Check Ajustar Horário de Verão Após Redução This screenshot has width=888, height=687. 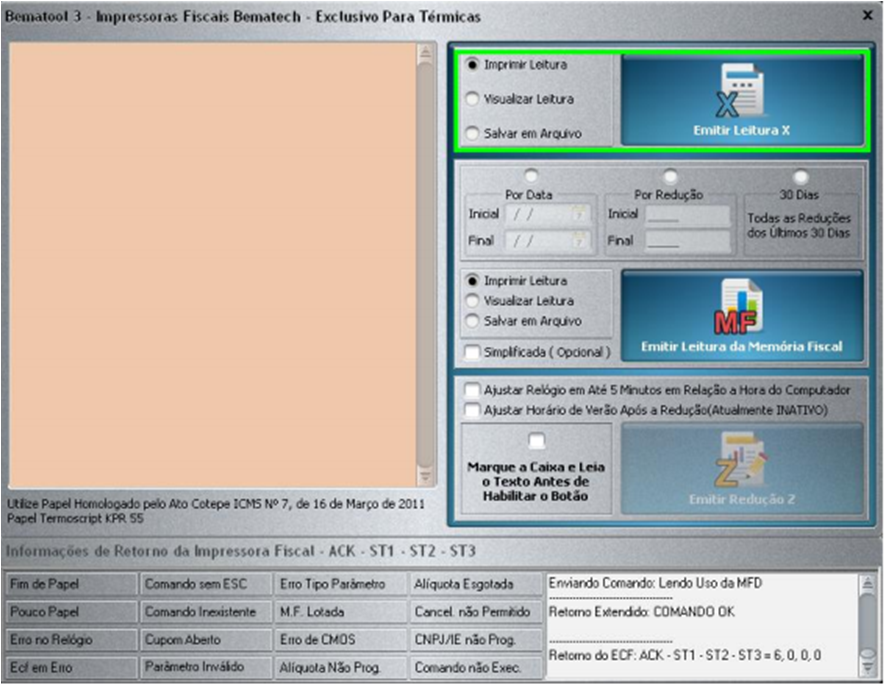click(472, 410)
